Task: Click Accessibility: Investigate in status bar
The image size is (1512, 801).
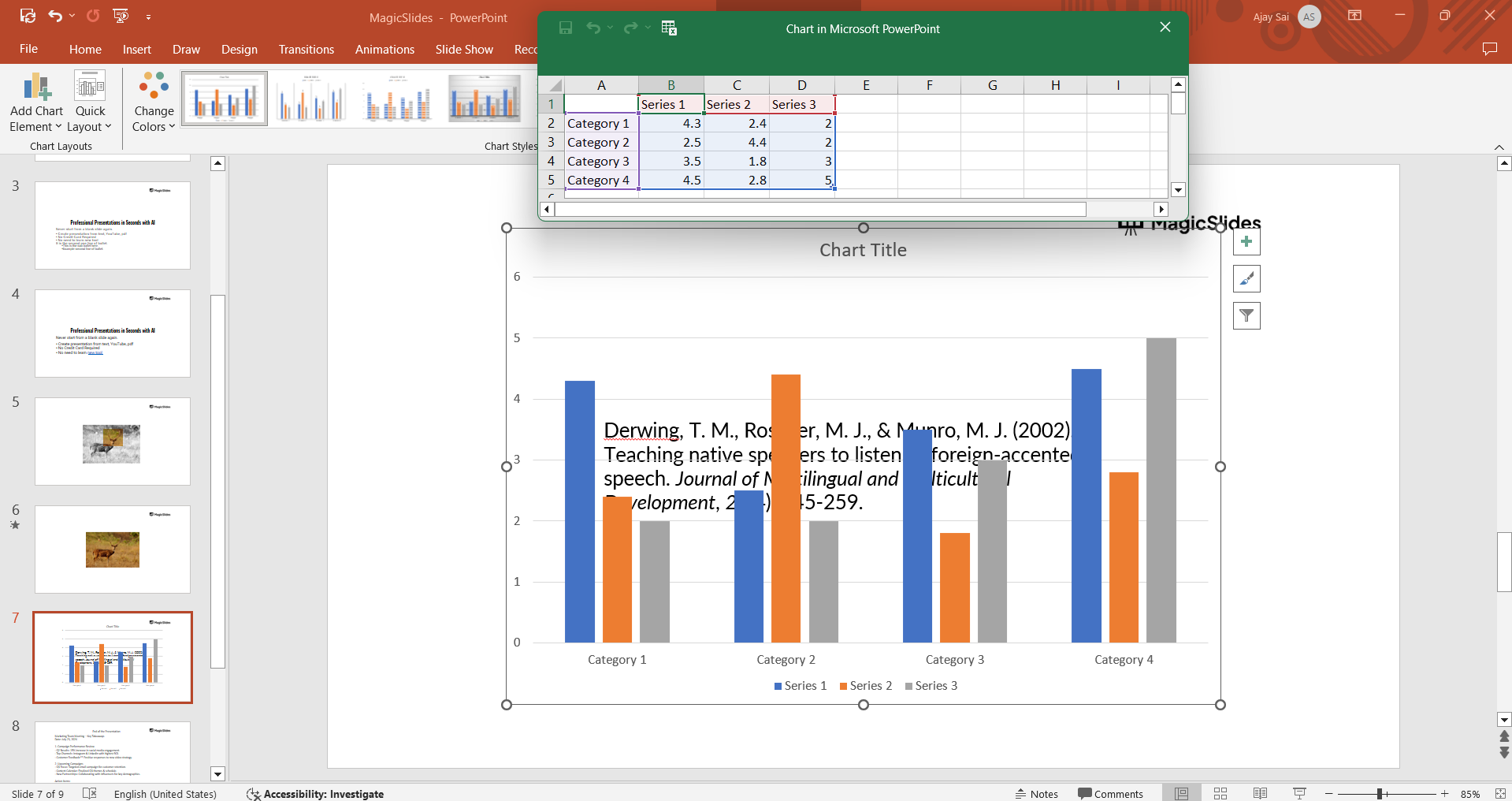Action: [315, 793]
